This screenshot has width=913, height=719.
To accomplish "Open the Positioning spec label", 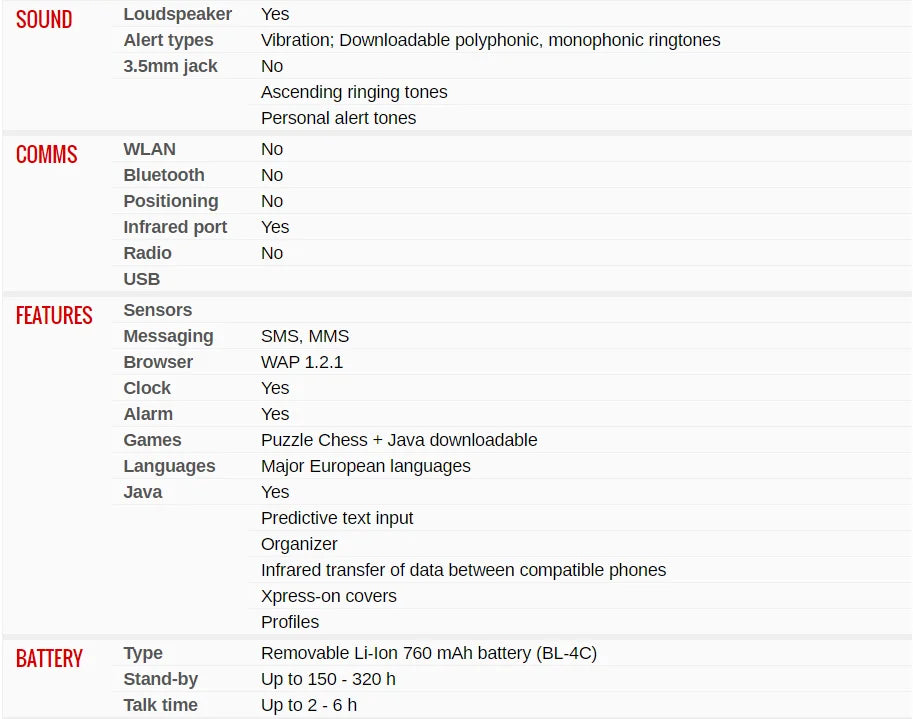I will [x=171, y=201].
